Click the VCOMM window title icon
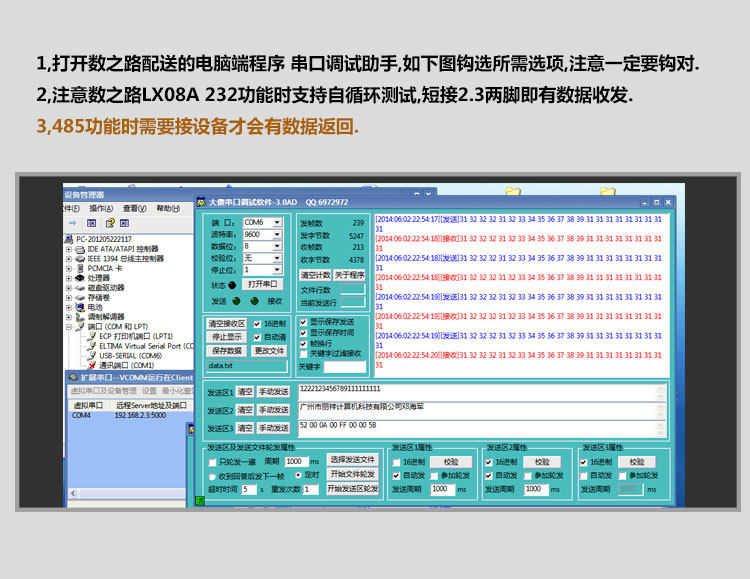The height and width of the screenshot is (579, 750). coord(73,378)
